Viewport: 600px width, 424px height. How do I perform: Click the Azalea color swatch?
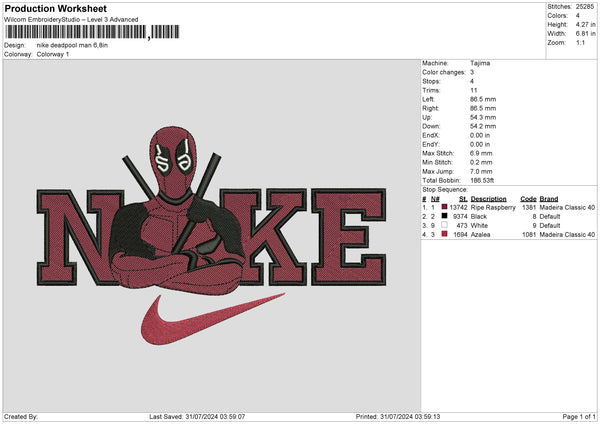pos(444,234)
